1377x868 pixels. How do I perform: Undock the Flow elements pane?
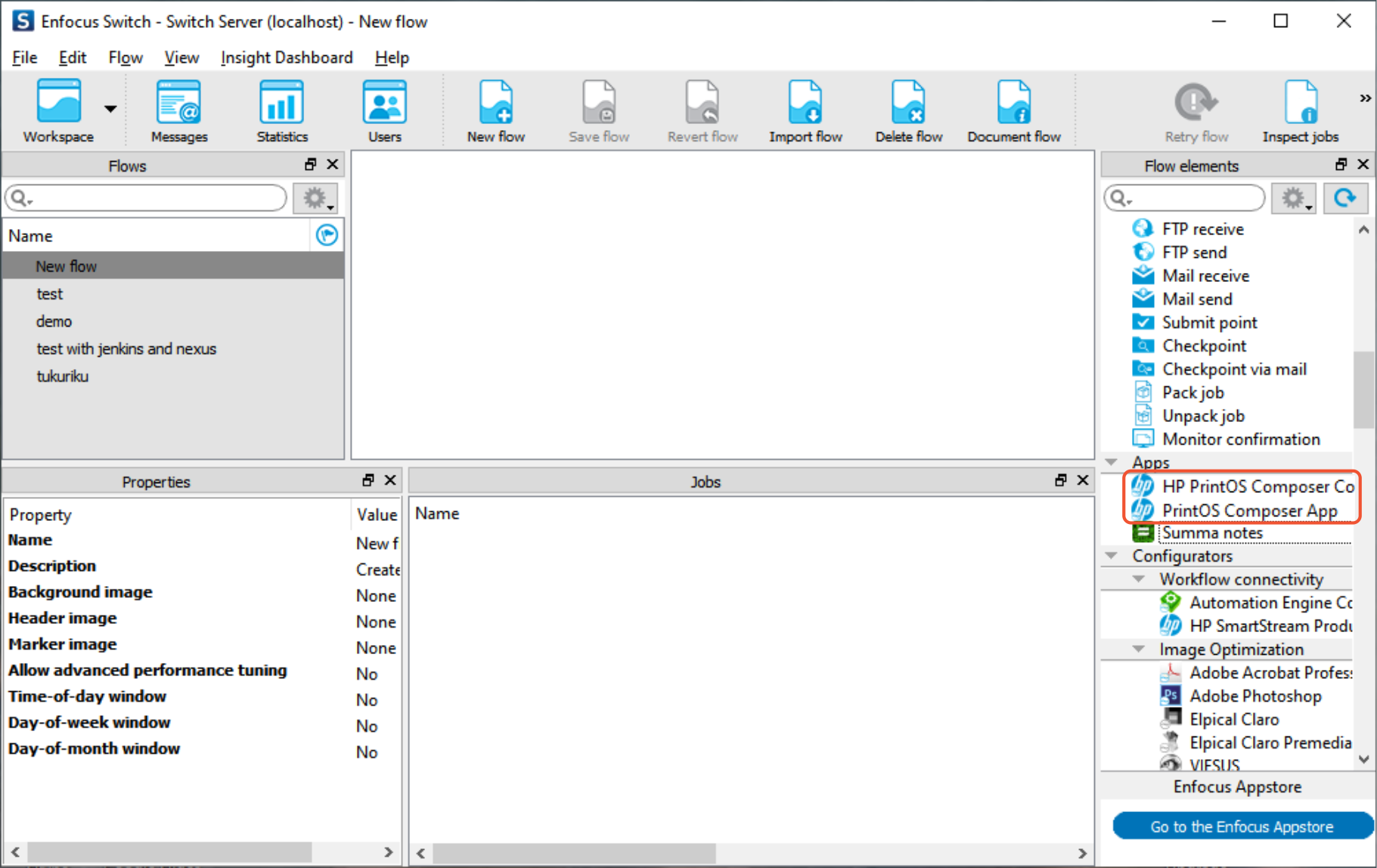1341,164
